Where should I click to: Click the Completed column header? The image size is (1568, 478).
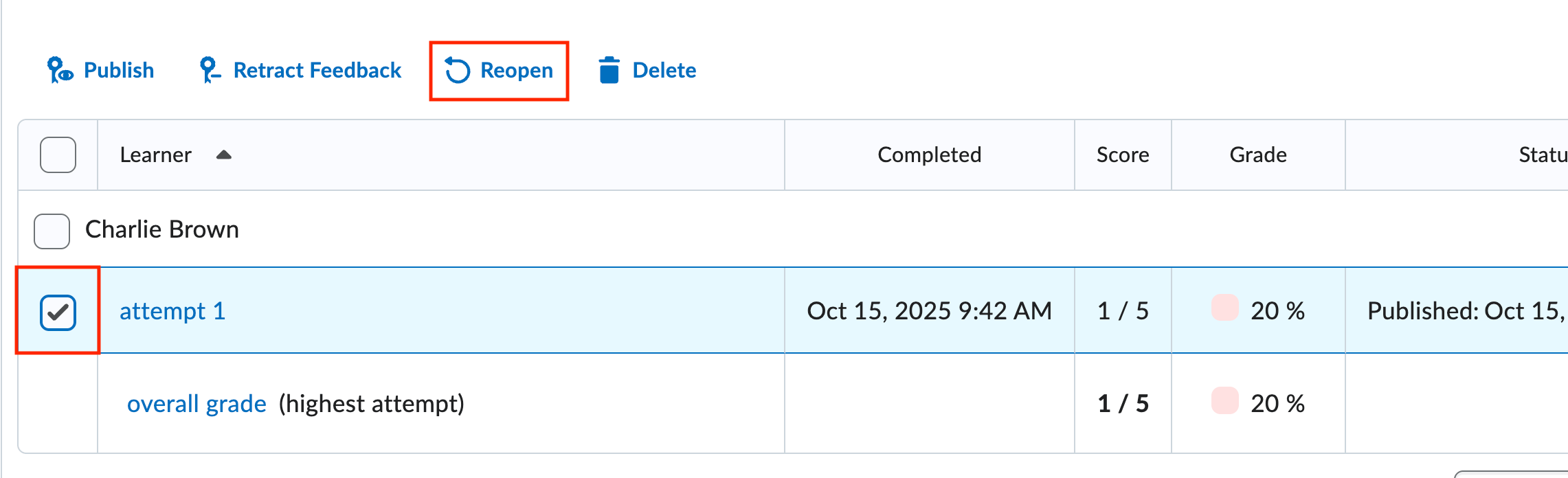[x=929, y=155]
